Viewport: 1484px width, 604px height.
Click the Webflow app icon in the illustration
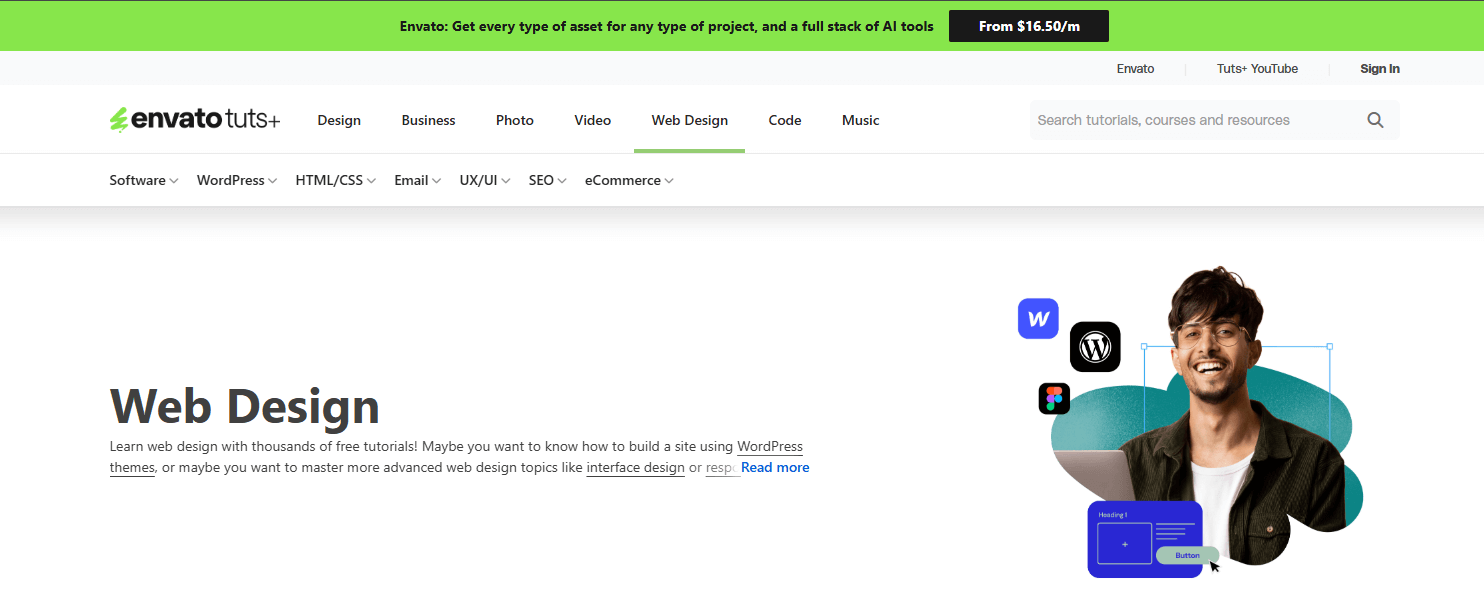click(x=1038, y=318)
